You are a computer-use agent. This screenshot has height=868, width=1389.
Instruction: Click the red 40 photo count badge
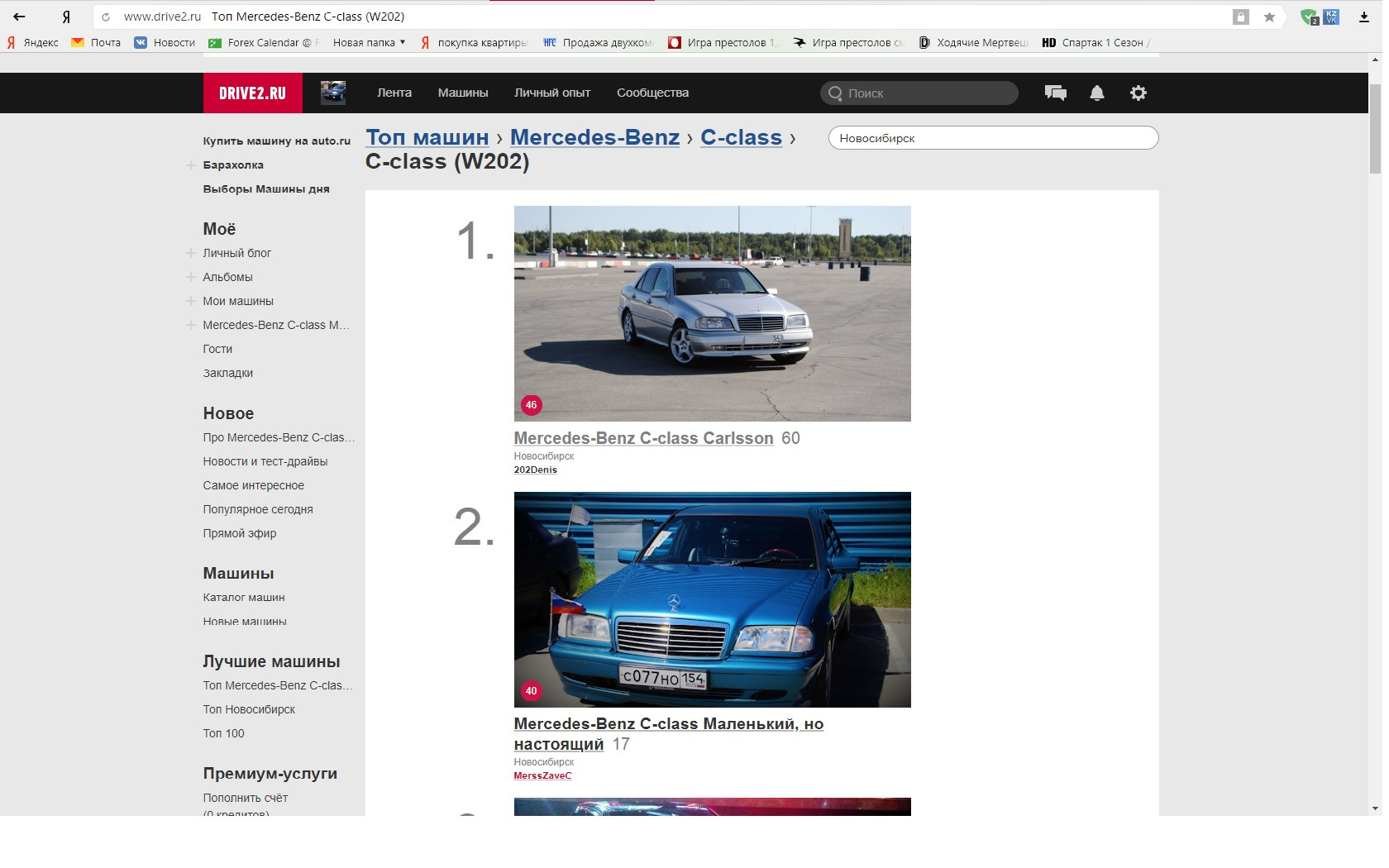(x=531, y=691)
